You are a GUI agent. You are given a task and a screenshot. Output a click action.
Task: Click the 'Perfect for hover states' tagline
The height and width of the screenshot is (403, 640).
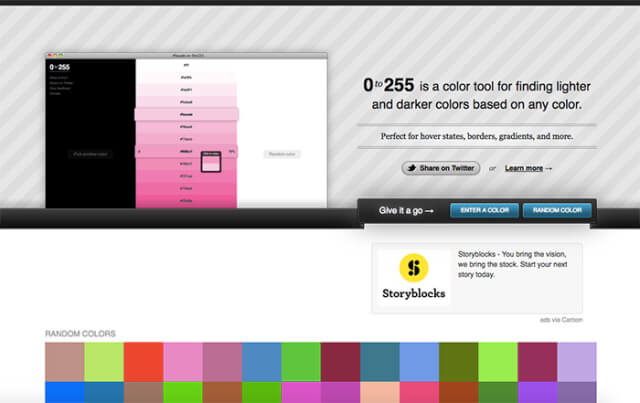click(x=477, y=136)
